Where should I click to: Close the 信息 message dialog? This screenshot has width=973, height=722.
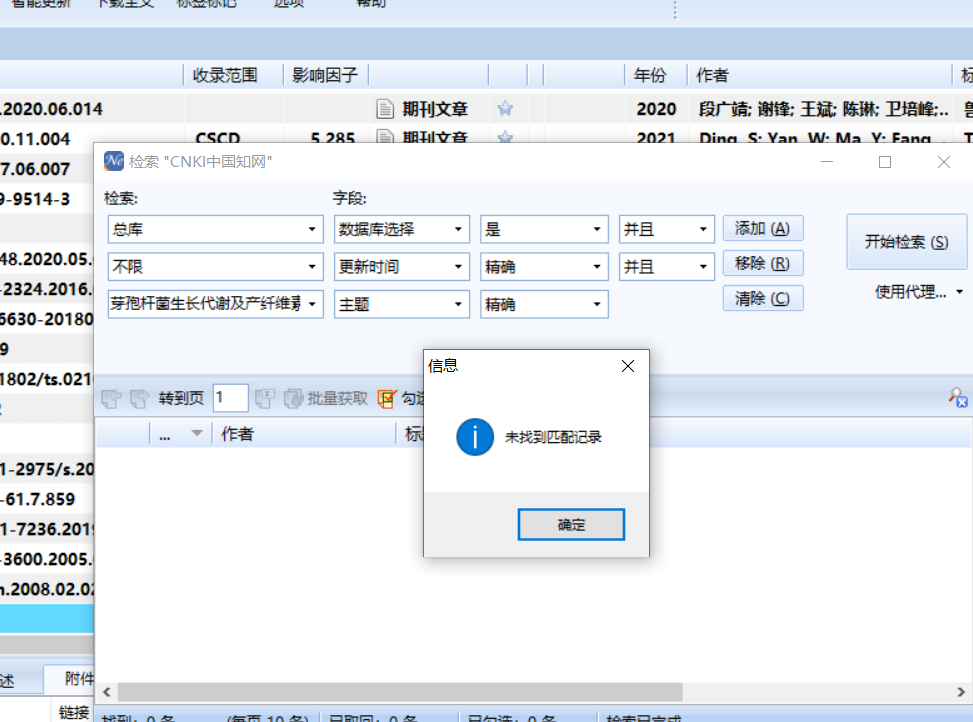628,366
